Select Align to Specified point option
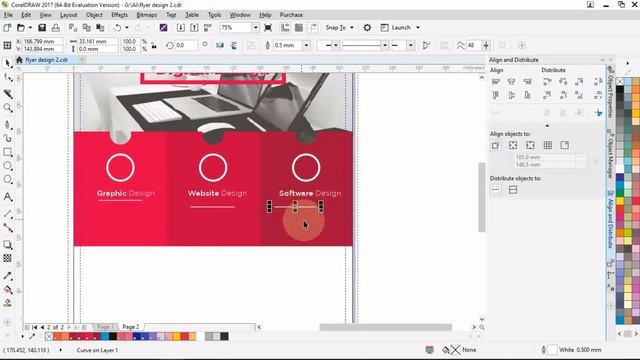The image size is (640, 360). click(565, 145)
